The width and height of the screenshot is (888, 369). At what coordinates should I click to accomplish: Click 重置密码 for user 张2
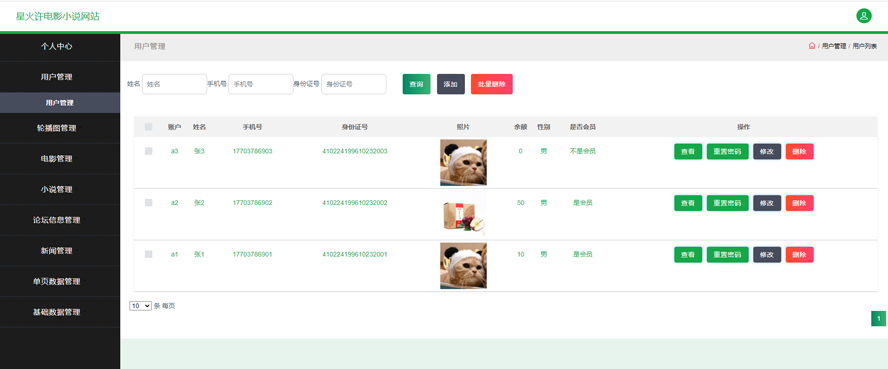(728, 203)
